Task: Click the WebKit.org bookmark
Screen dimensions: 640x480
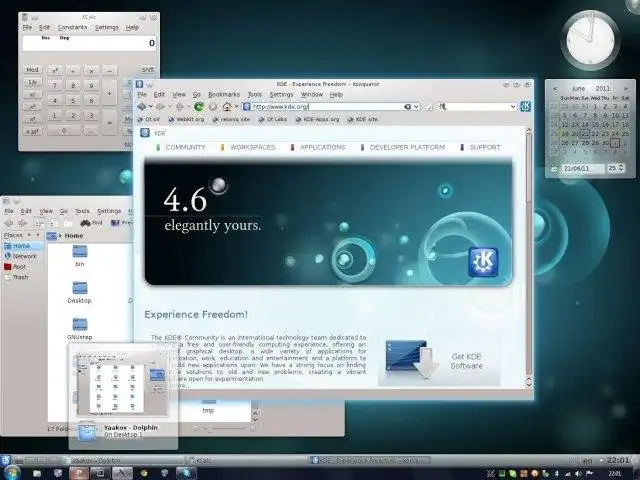Action: (186, 119)
